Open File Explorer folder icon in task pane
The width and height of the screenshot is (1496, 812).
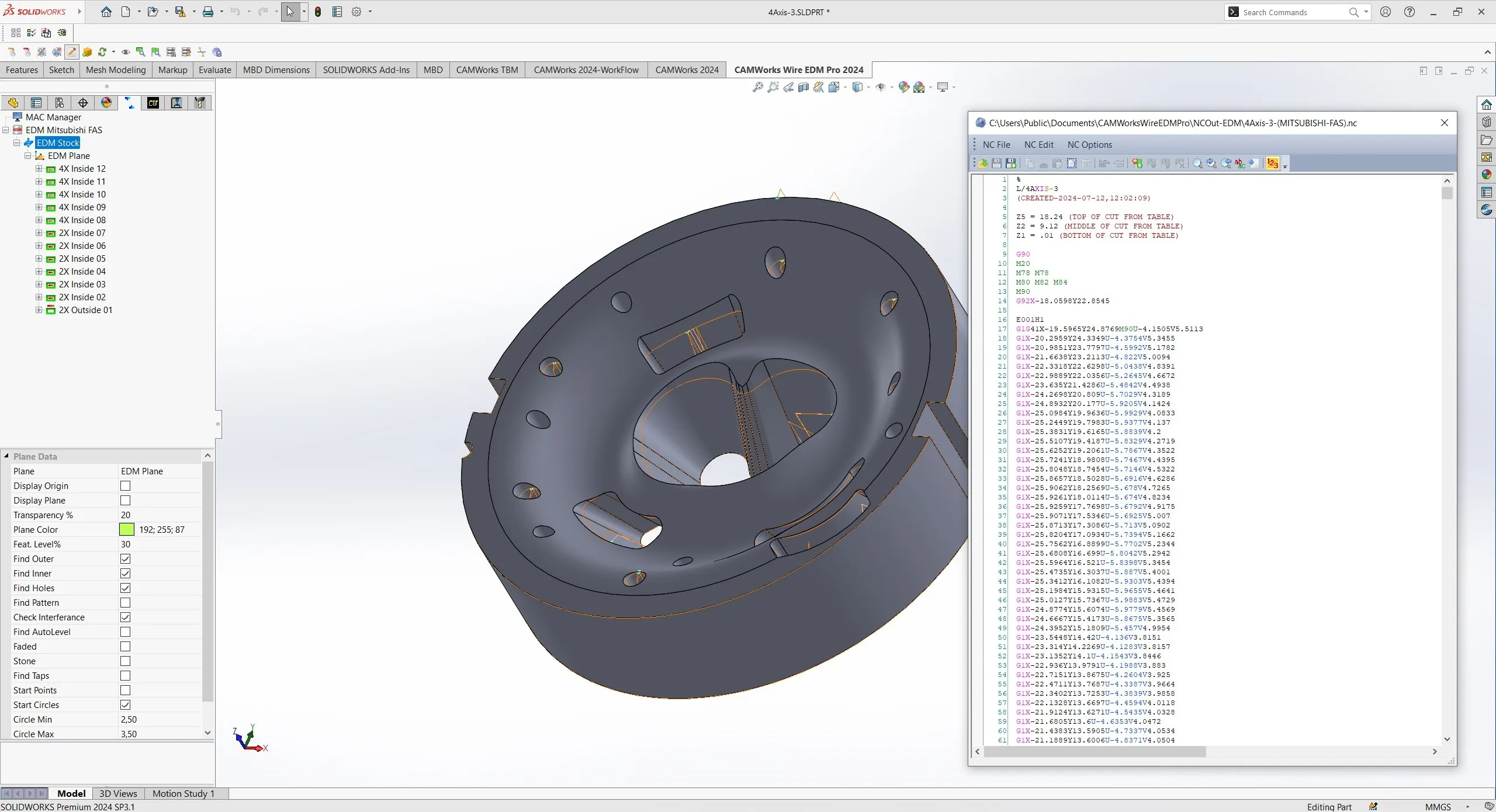coord(1487,140)
